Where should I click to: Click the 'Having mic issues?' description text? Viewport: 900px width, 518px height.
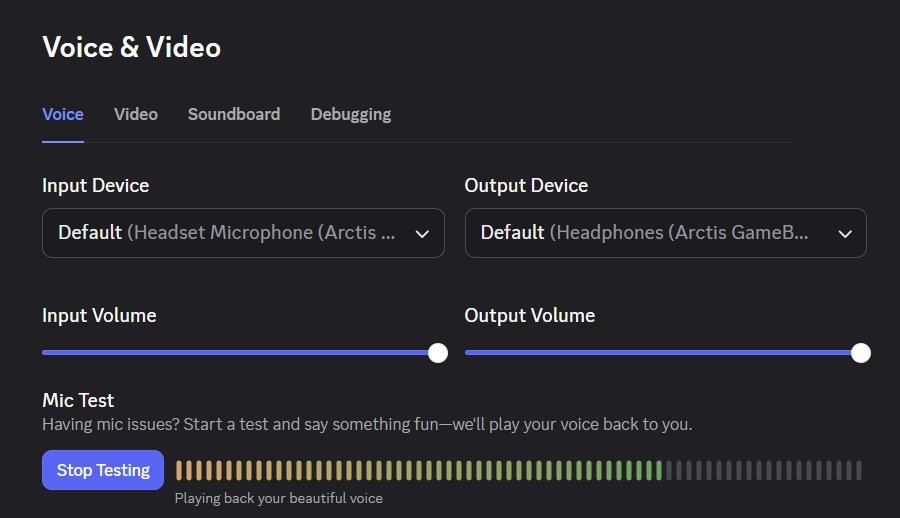click(367, 424)
